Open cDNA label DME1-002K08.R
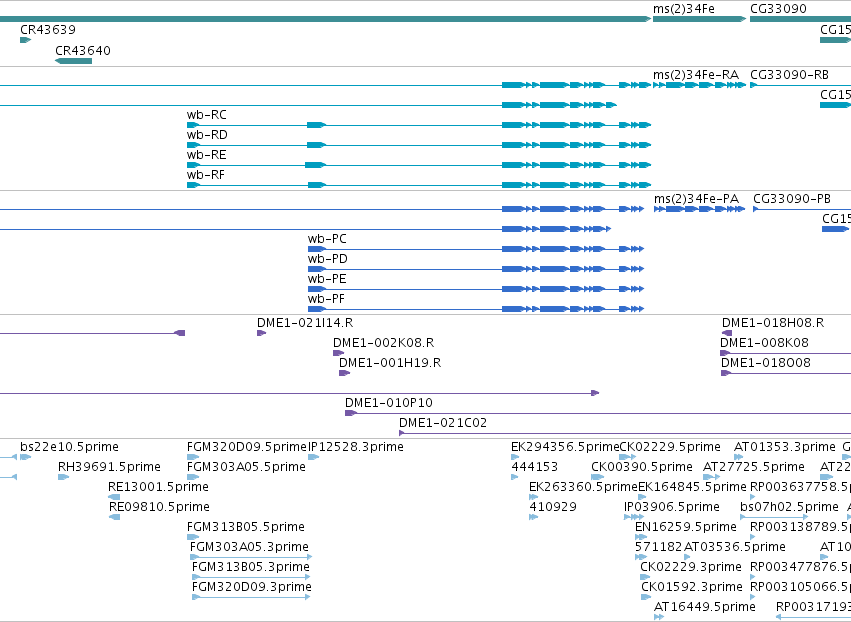 [384, 342]
